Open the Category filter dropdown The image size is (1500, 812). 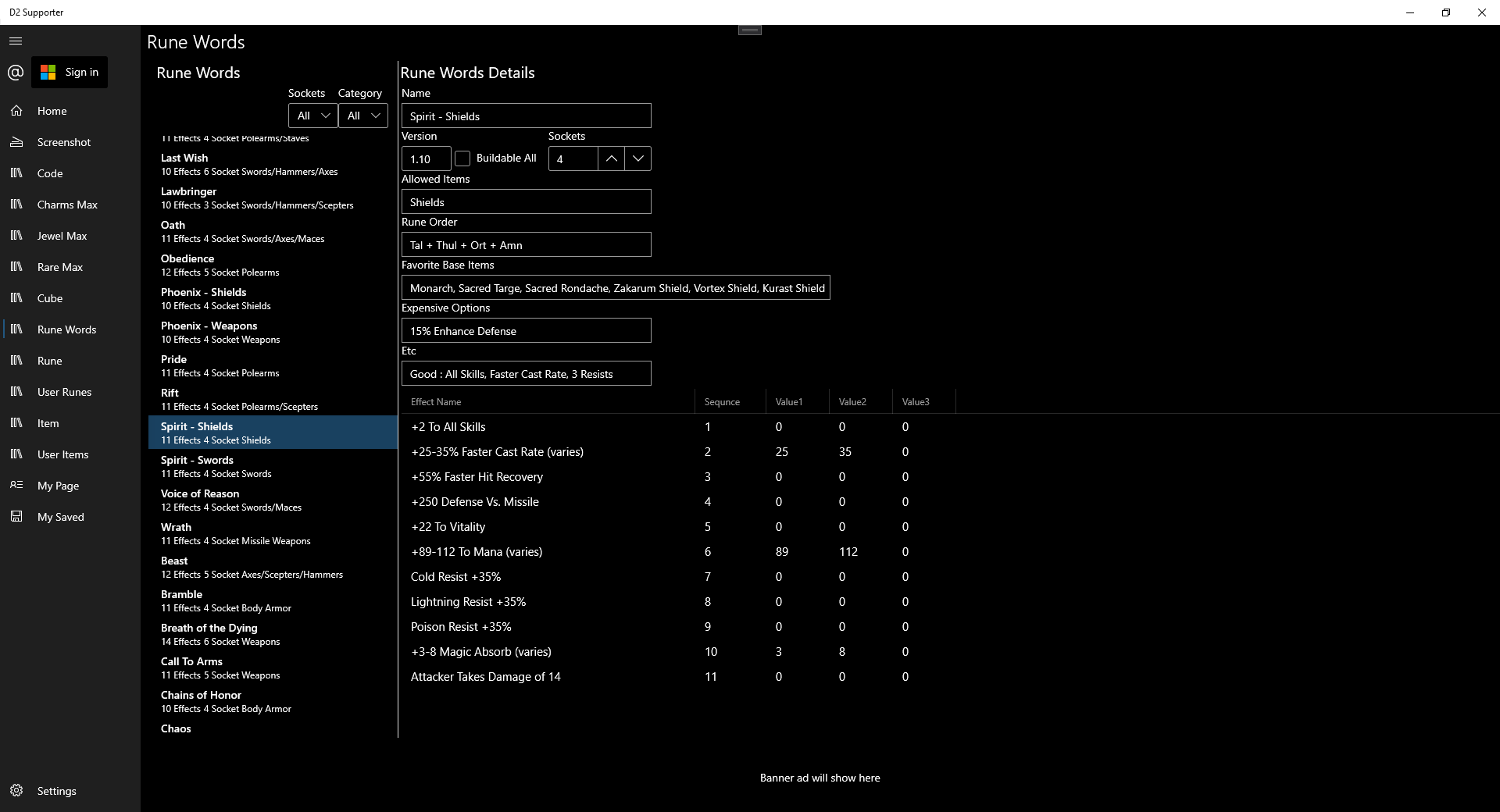(362, 116)
